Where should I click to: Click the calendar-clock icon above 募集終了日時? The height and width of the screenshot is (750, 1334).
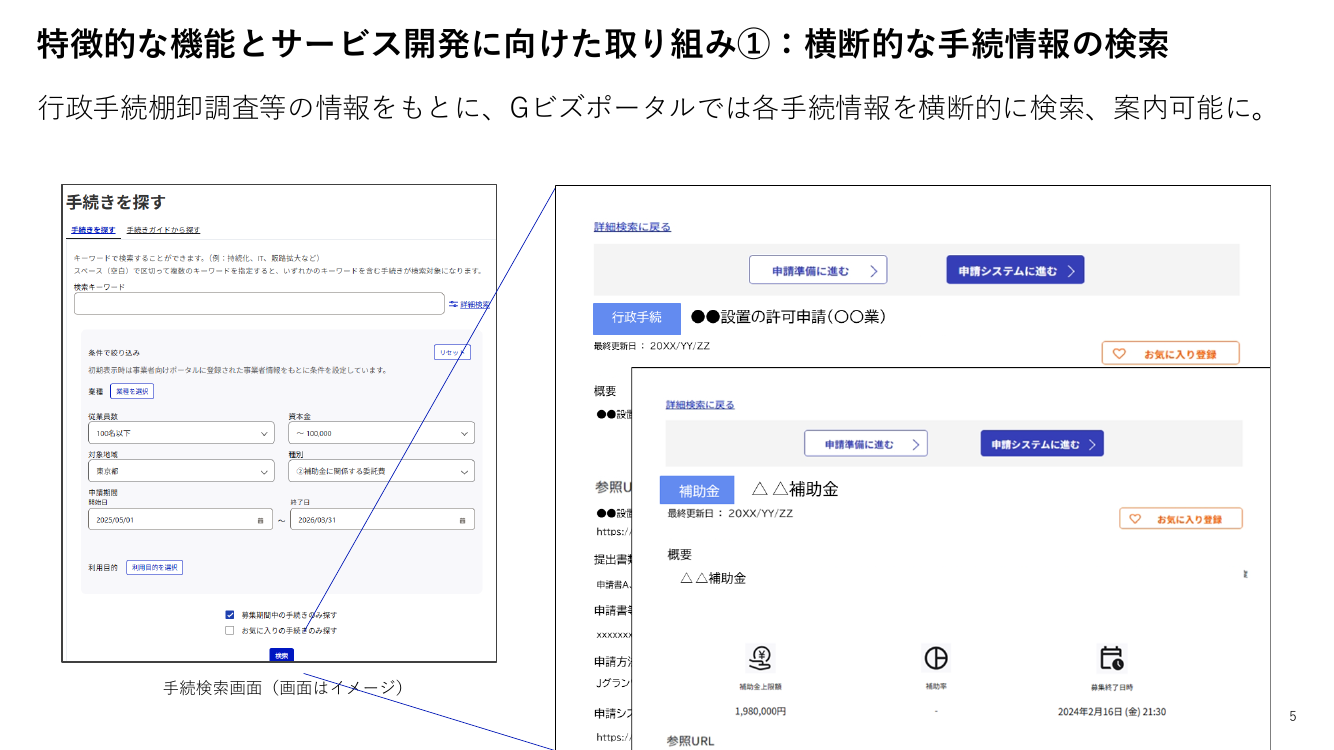point(1111,658)
